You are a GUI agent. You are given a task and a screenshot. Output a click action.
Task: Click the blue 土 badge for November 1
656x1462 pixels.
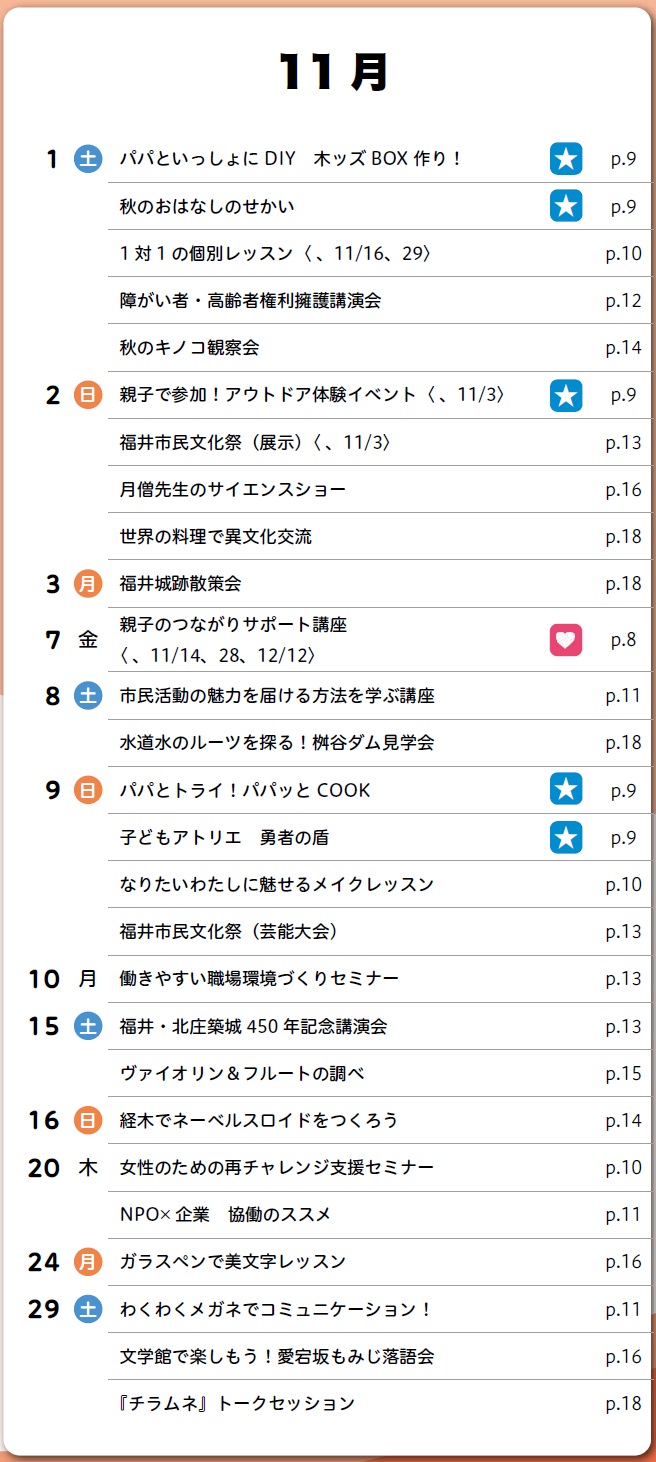click(88, 159)
